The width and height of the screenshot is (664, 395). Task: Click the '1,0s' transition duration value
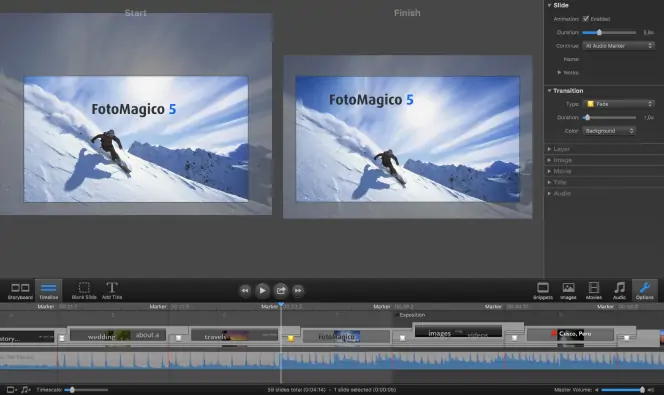click(x=649, y=117)
